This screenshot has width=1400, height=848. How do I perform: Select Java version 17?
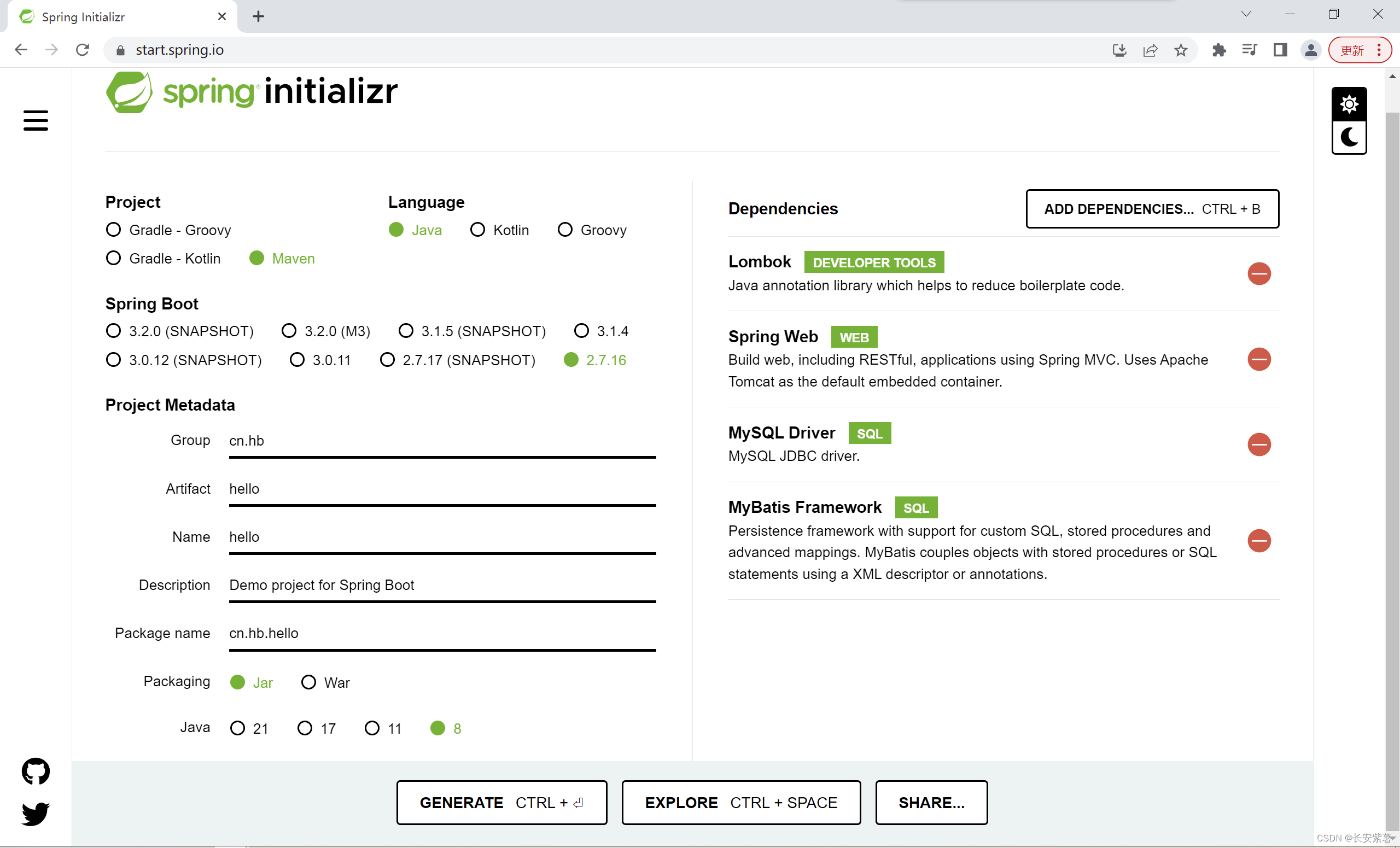[x=317, y=728]
